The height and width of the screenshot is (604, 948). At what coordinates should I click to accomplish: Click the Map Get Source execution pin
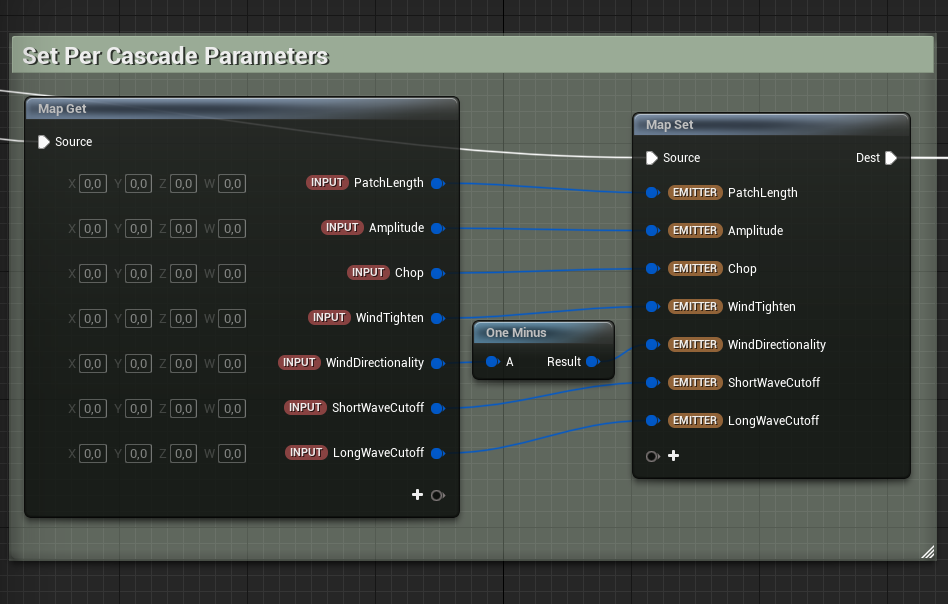[43, 142]
